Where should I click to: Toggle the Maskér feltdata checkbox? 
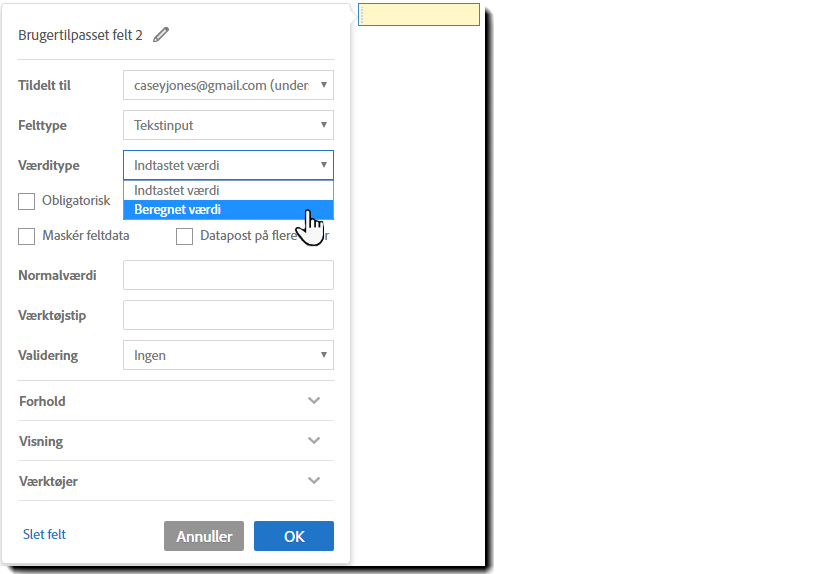click(x=27, y=237)
